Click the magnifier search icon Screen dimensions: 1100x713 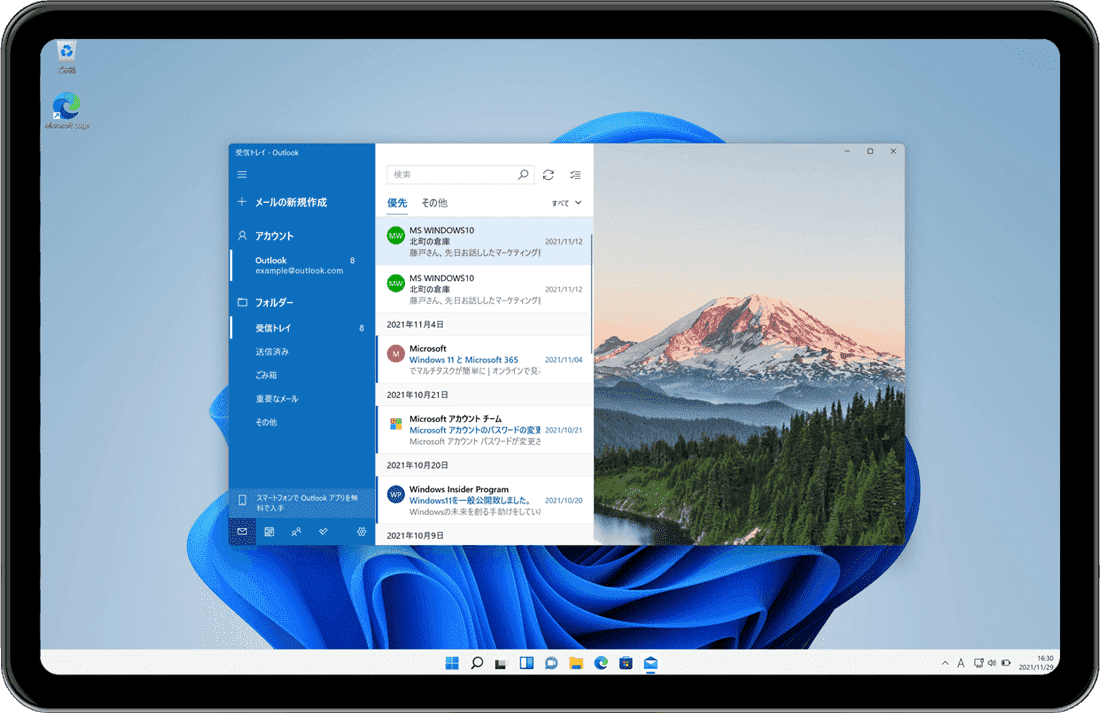pos(523,174)
